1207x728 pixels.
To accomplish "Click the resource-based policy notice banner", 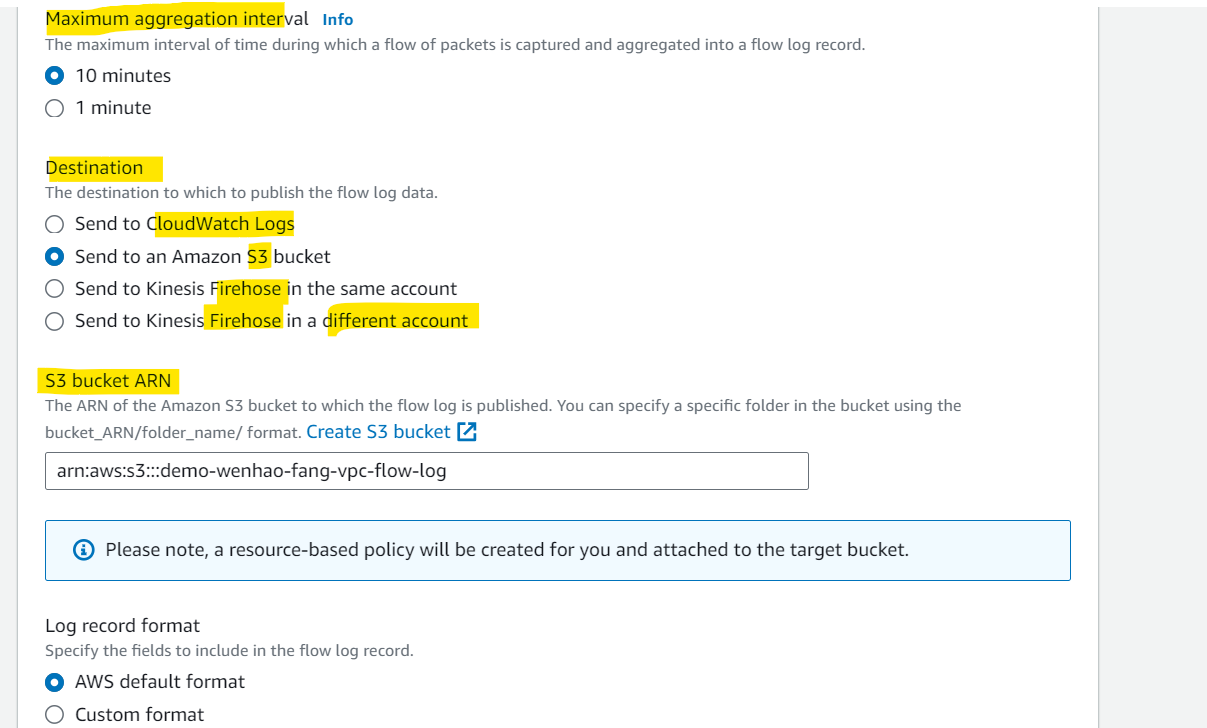I will 558,550.
